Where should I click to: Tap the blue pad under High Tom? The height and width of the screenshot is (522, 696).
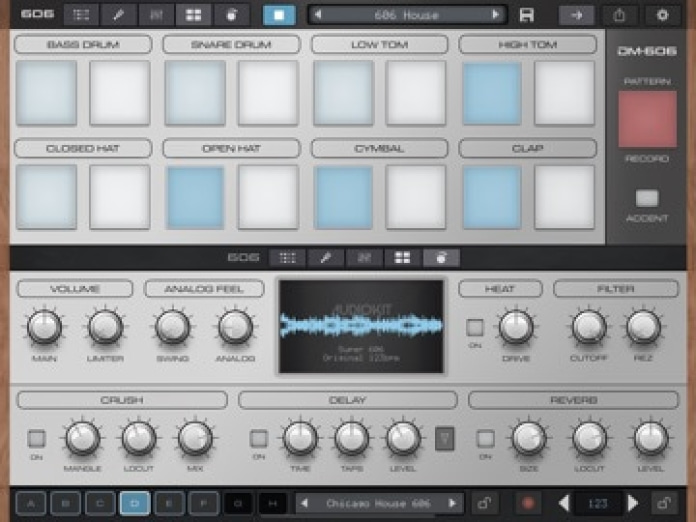click(492, 93)
